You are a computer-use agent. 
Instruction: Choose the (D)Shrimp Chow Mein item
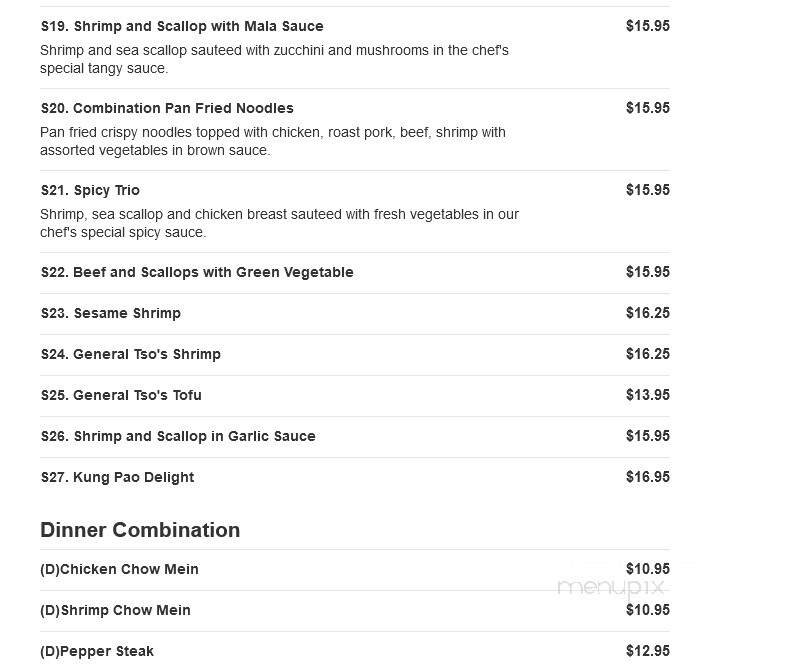pyautogui.click(x=115, y=610)
